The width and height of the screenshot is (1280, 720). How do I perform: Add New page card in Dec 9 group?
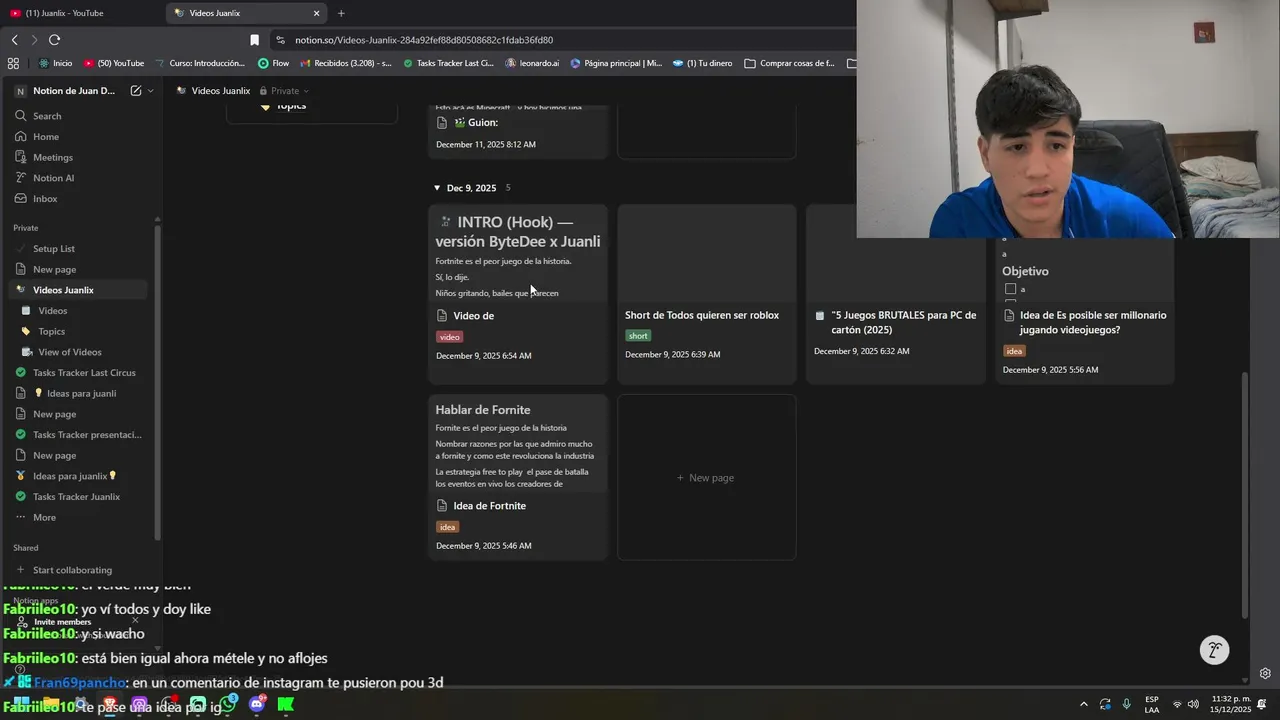(x=707, y=477)
